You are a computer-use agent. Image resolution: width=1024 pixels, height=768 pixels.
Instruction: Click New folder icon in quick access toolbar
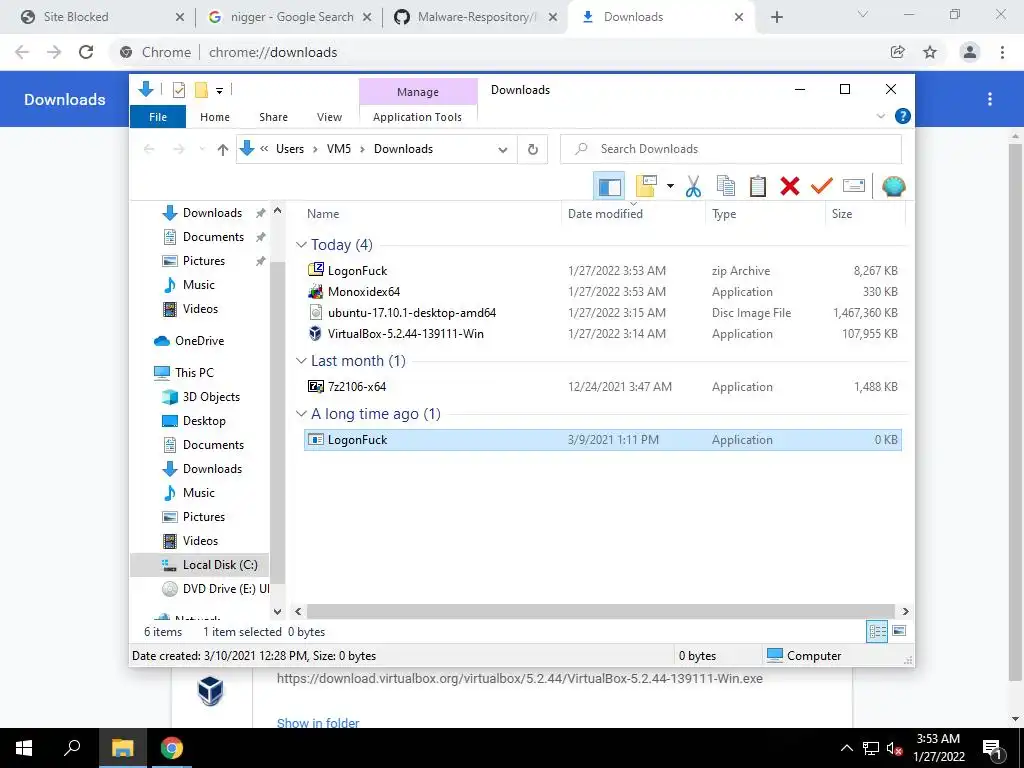pos(201,90)
